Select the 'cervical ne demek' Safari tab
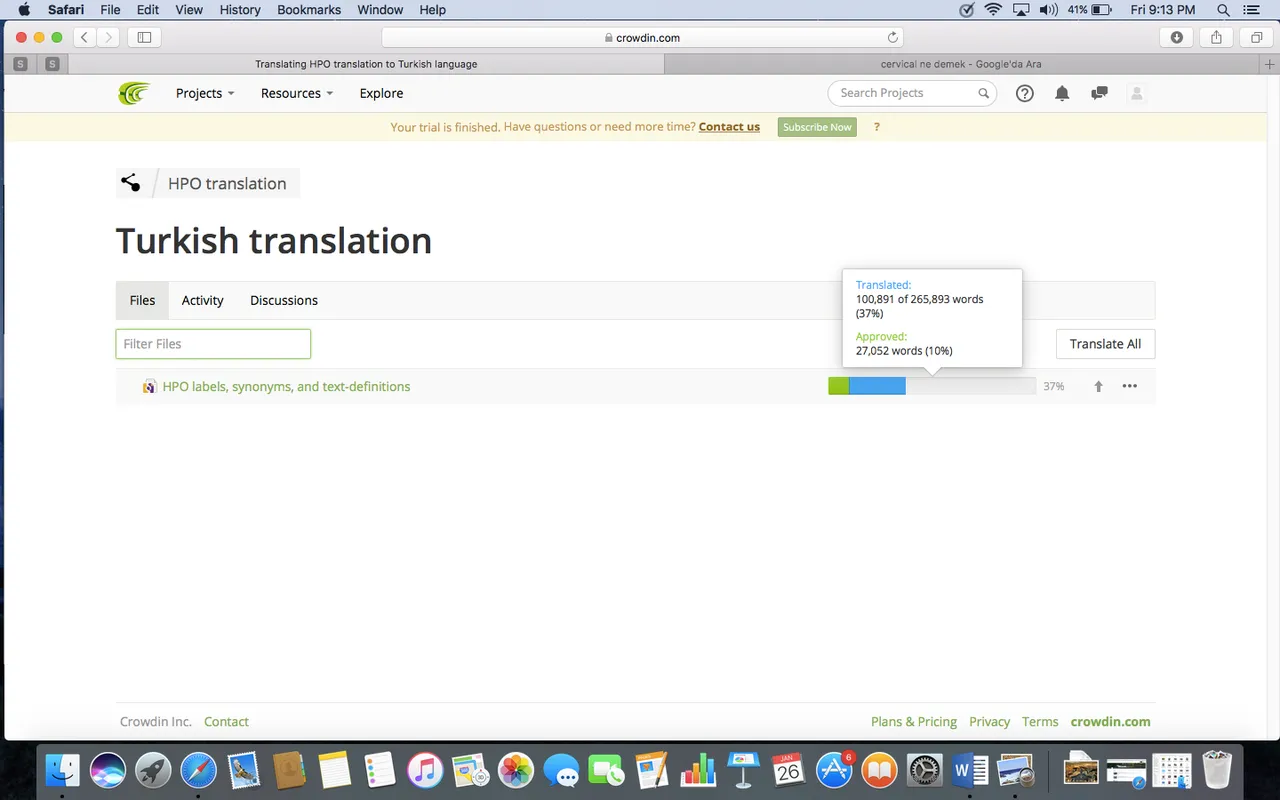Viewport: 1280px width, 800px height. pos(961,64)
